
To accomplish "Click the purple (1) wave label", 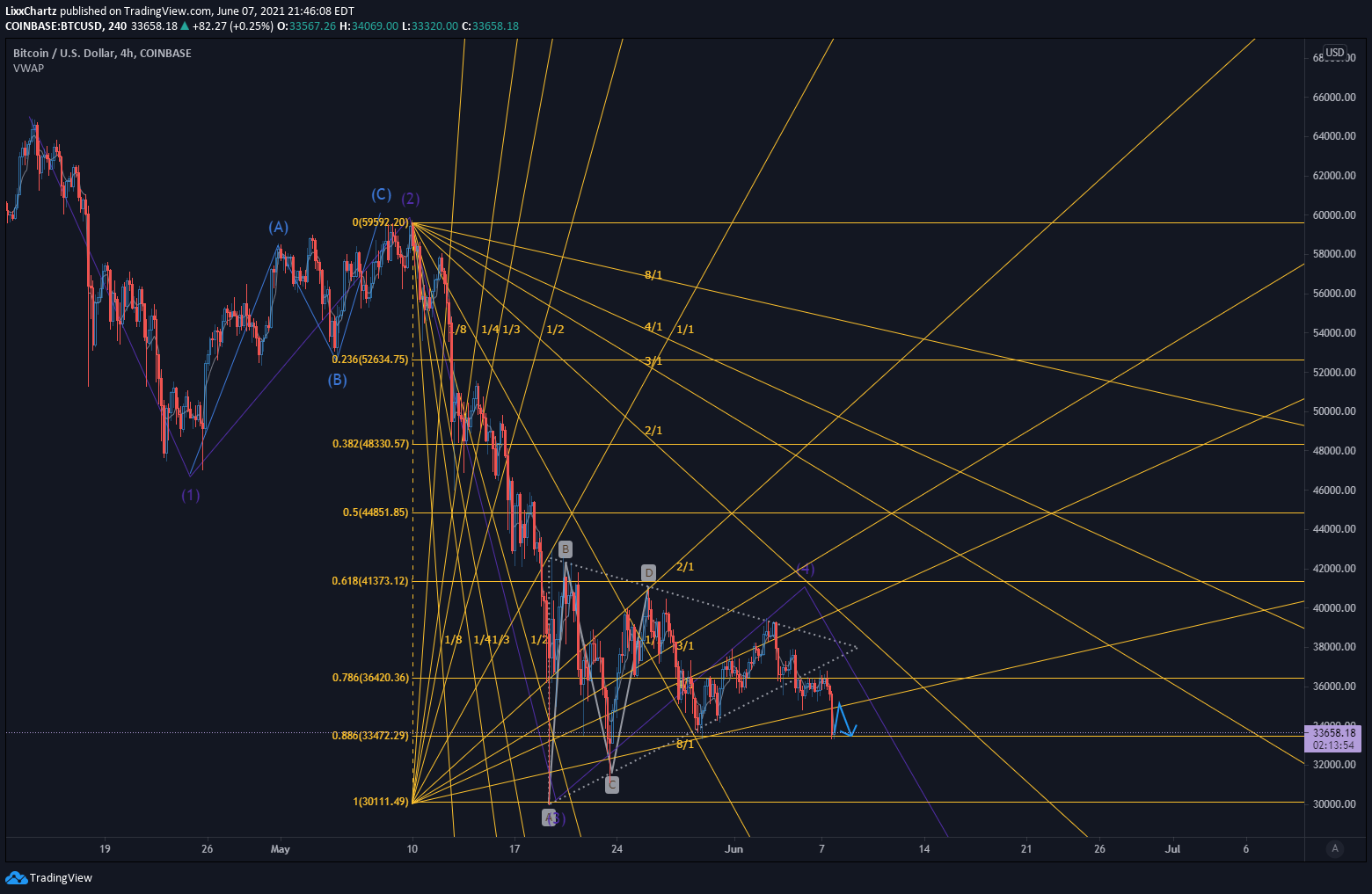I will tap(191, 495).
